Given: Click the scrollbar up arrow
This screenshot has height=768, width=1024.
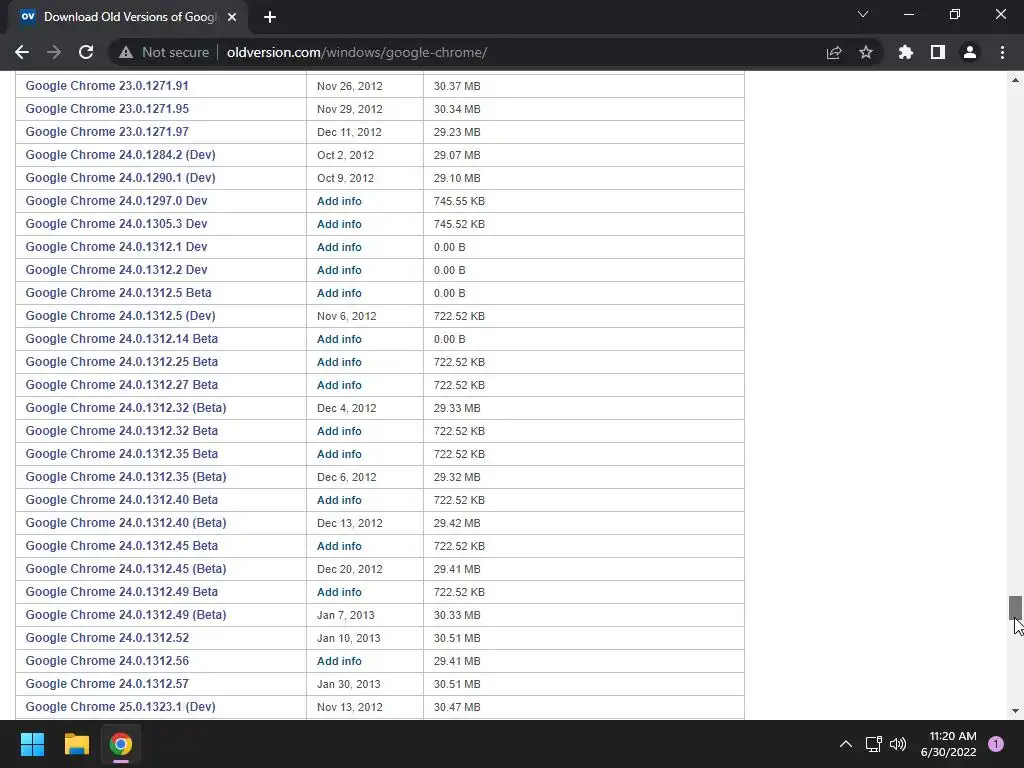Looking at the screenshot, I should 1015,80.
